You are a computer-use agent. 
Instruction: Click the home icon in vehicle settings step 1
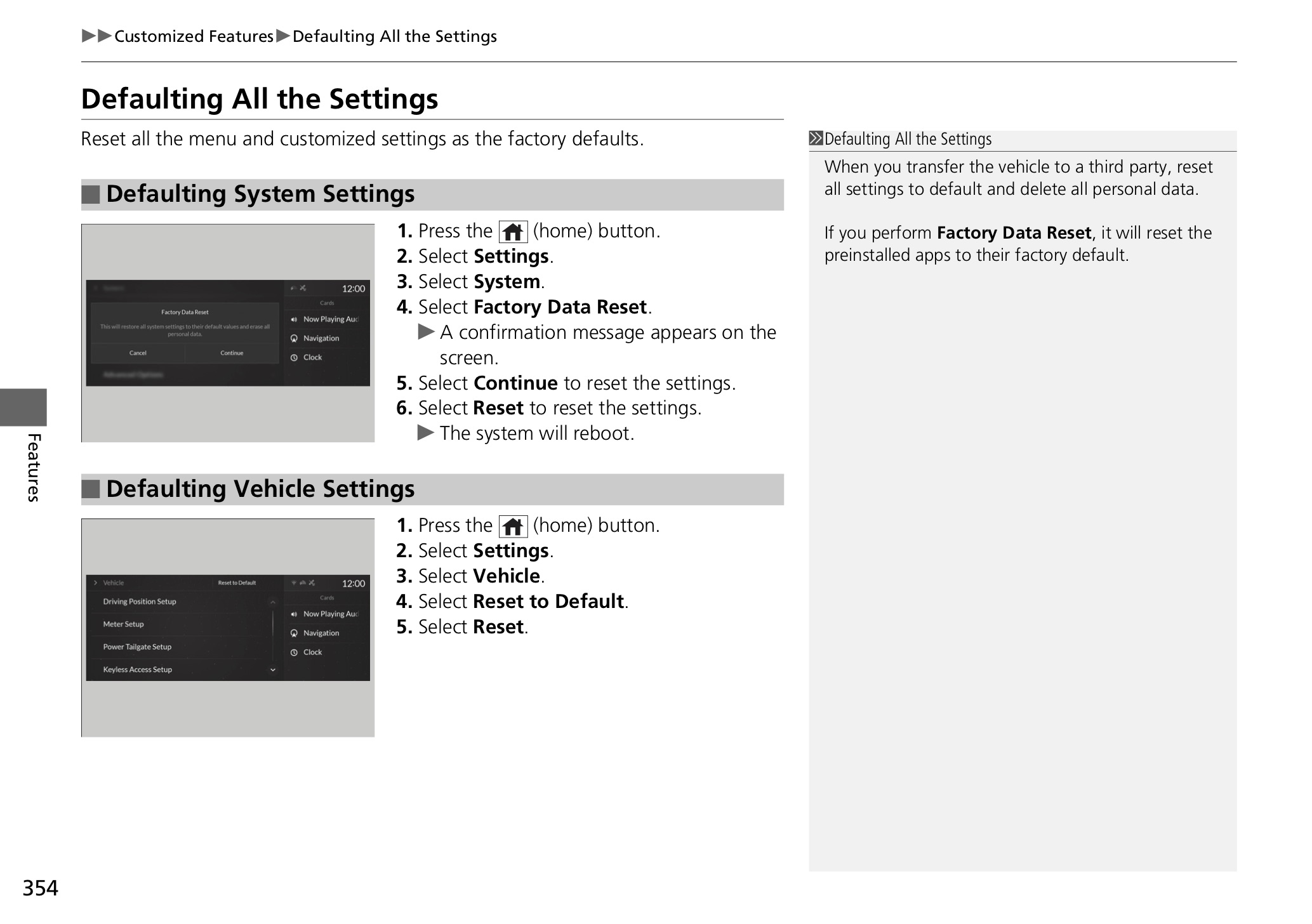click(x=513, y=527)
